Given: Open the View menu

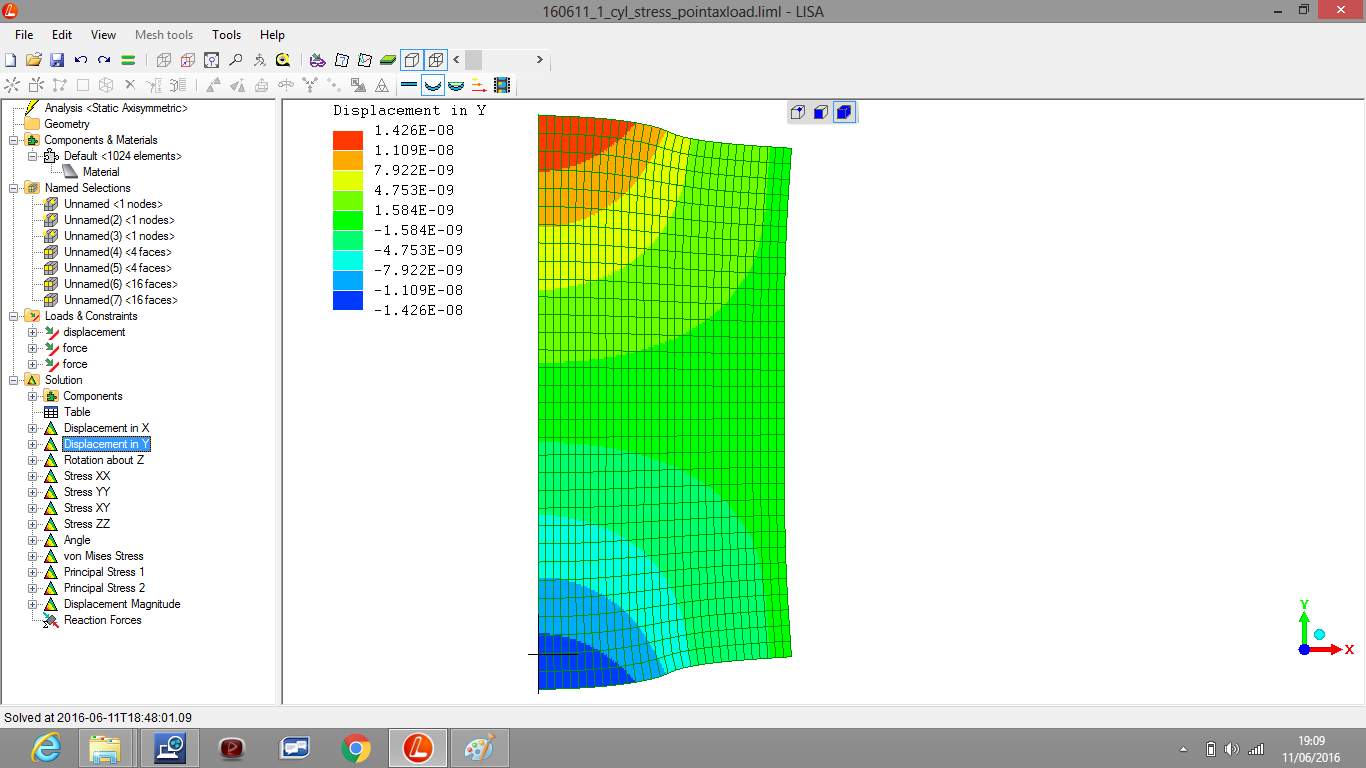Looking at the screenshot, I should (103, 35).
